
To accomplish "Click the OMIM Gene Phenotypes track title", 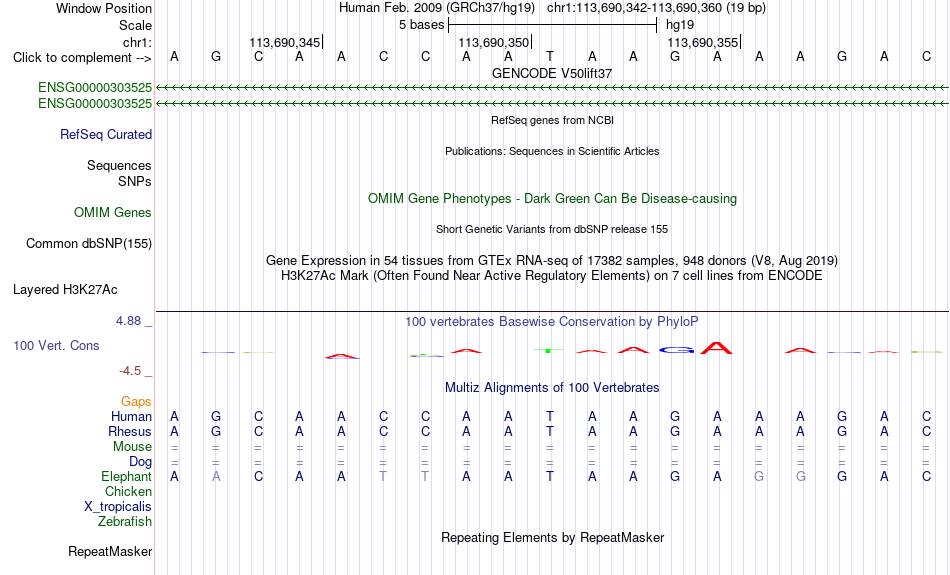I will [x=553, y=199].
